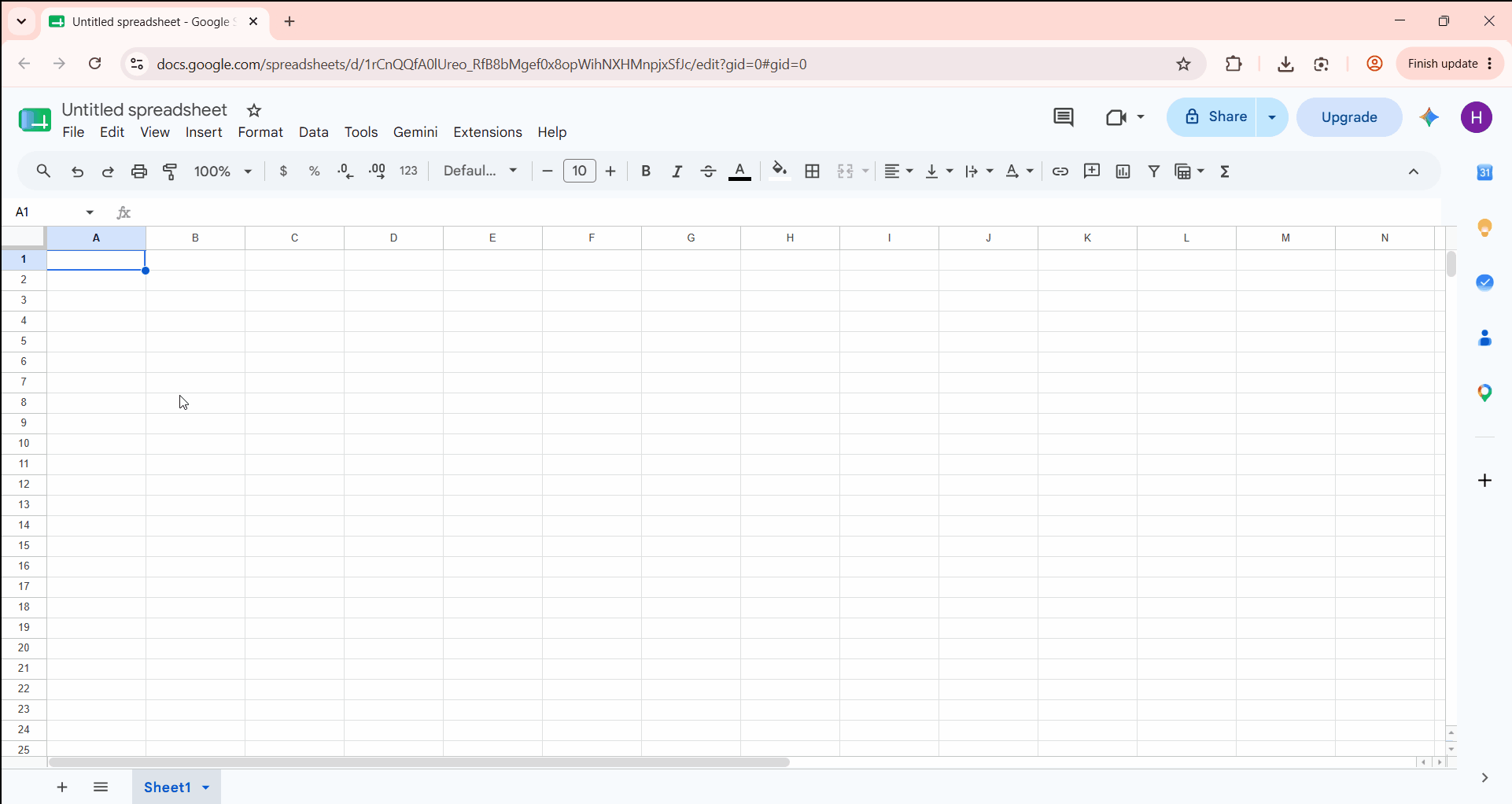The image size is (1512, 804).
Task: Bookmark this tab with star icon
Action: coord(1183,64)
